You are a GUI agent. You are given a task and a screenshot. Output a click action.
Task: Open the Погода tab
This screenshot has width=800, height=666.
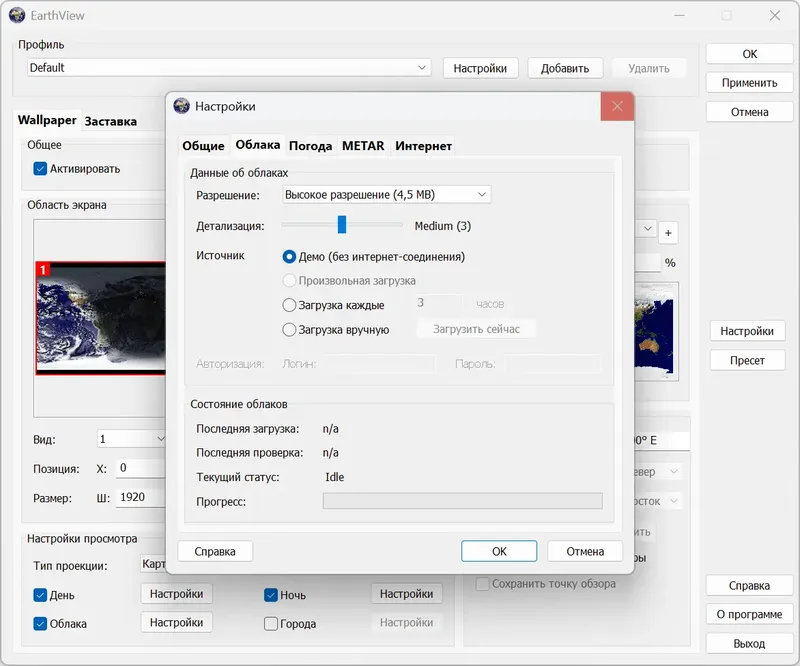click(x=310, y=146)
